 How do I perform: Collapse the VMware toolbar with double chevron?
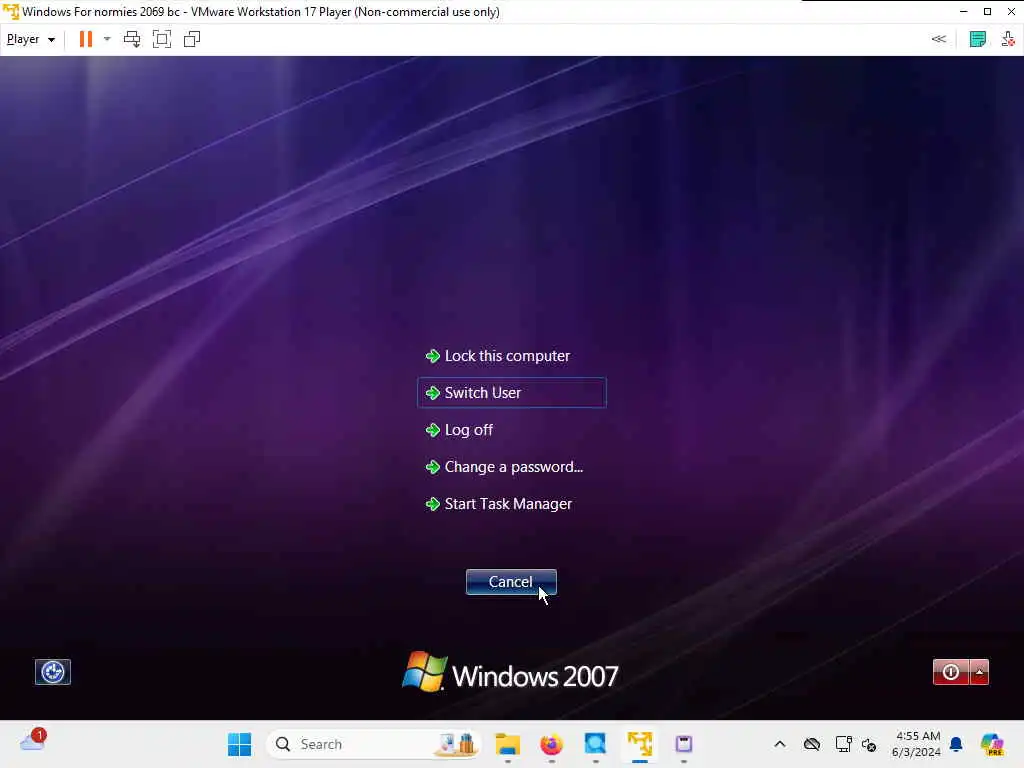(x=938, y=39)
